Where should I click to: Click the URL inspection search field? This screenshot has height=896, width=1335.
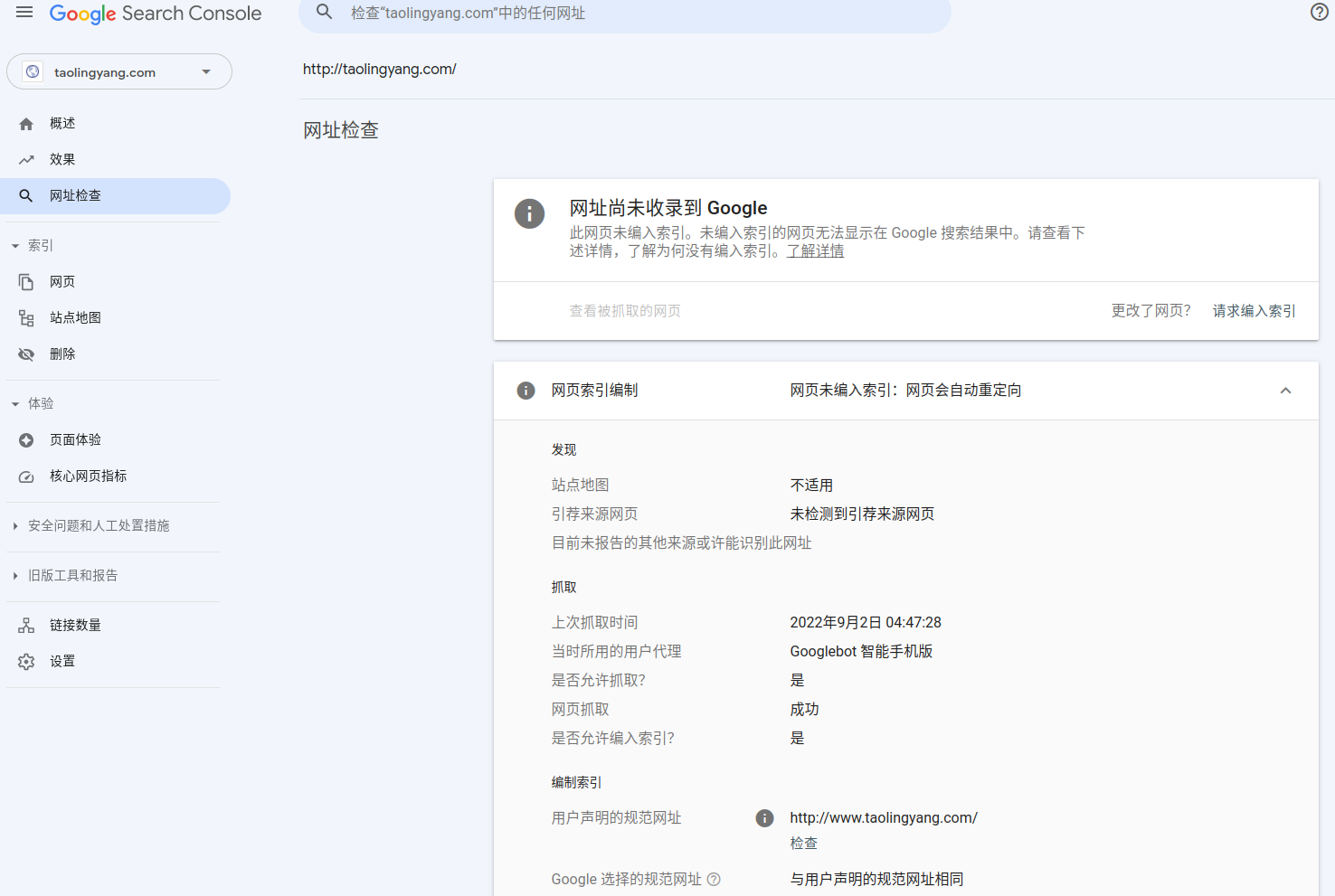coord(624,14)
